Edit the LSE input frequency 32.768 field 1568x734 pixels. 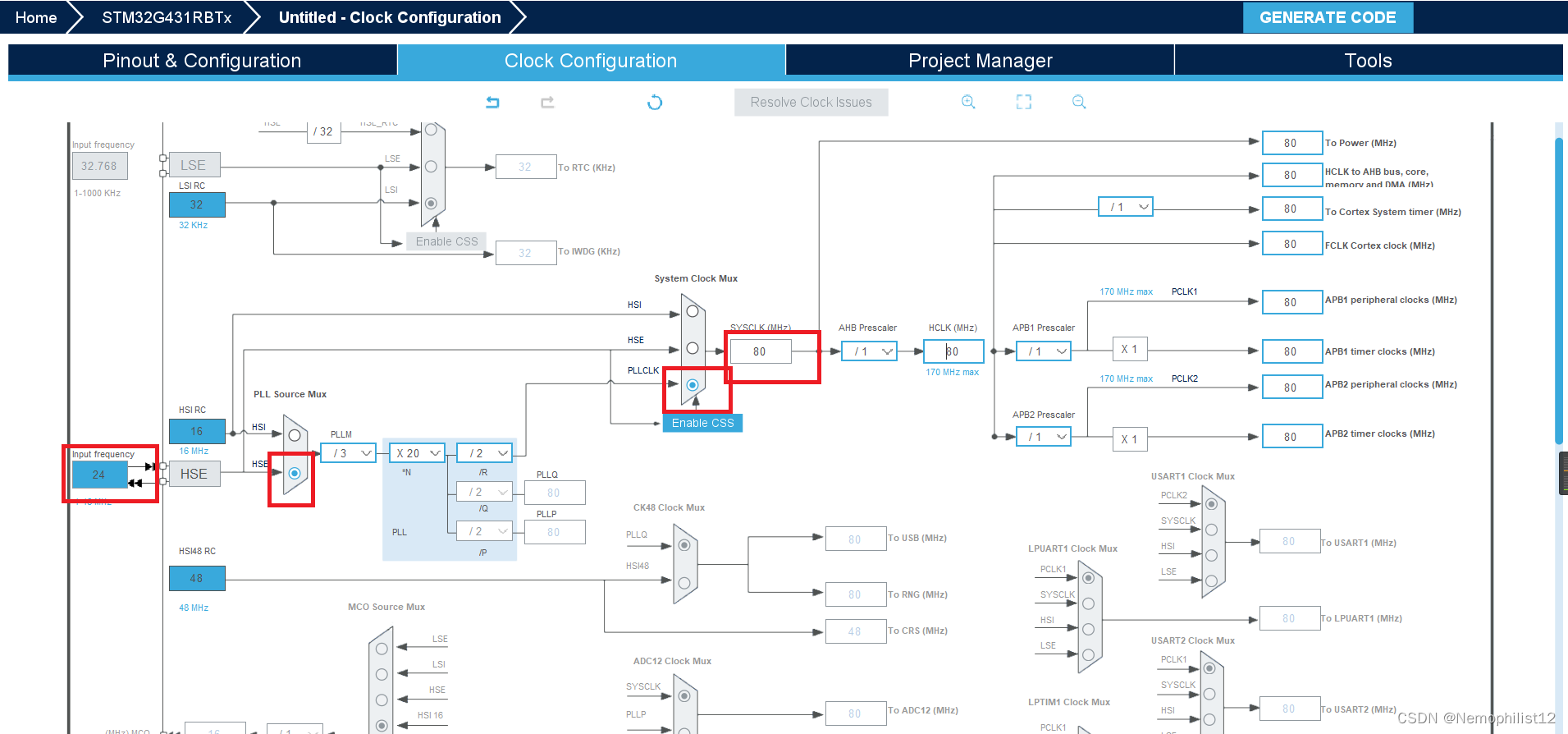click(x=99, y=166)
